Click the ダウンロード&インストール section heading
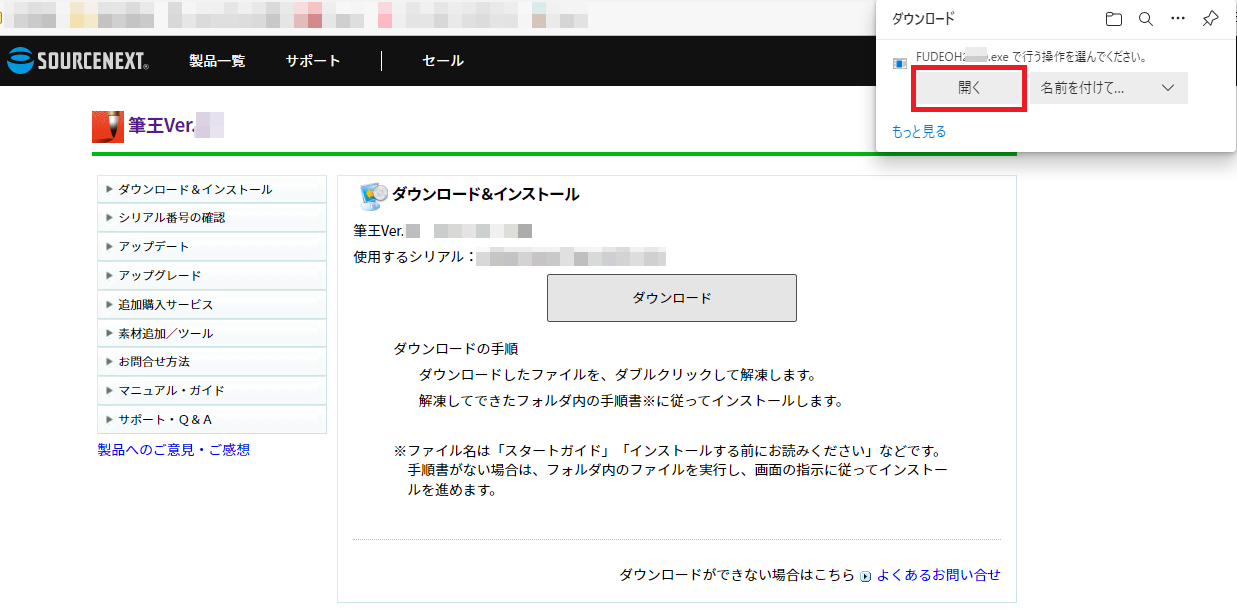The image size is (1237, 610). pos(486,195)
